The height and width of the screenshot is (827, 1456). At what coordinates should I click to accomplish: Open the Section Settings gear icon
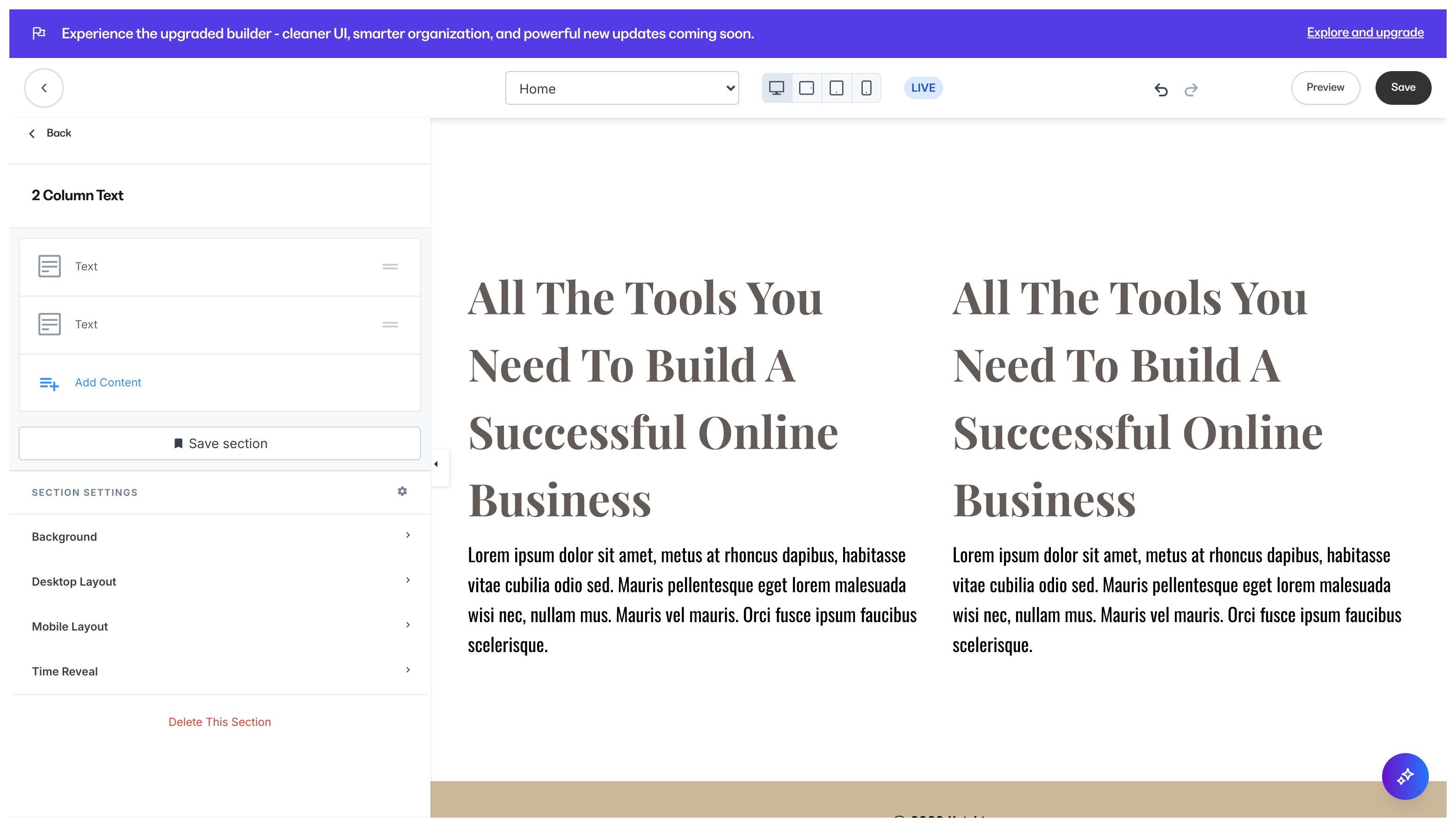coord(402,491)
